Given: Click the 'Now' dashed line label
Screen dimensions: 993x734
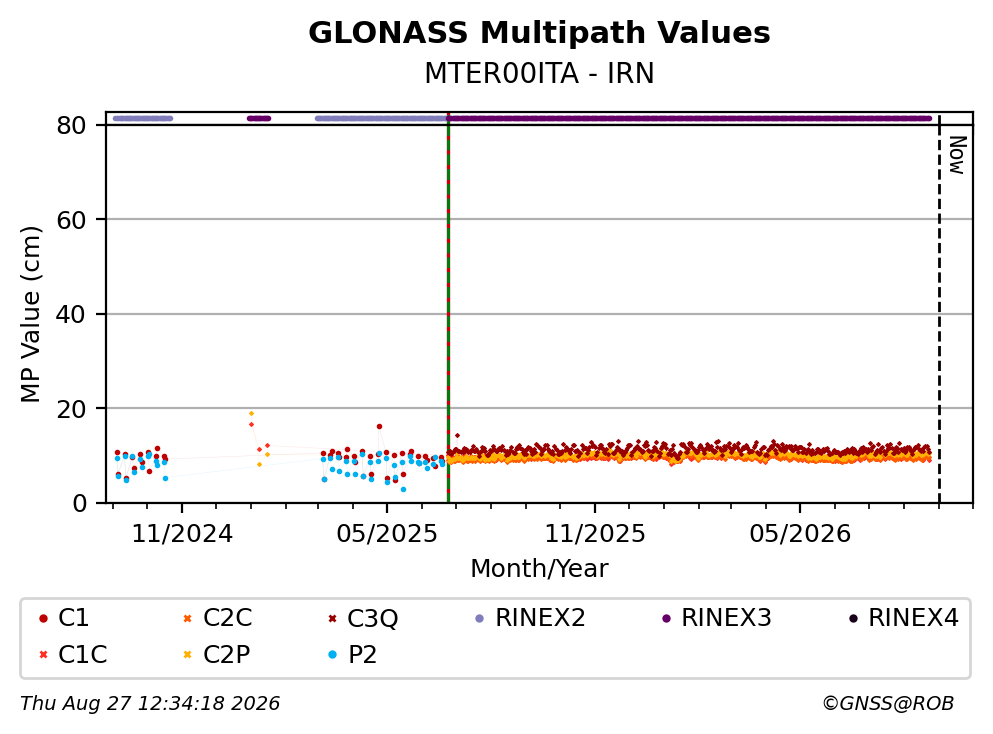Looking at the screenshot, I should click(957, 155).
